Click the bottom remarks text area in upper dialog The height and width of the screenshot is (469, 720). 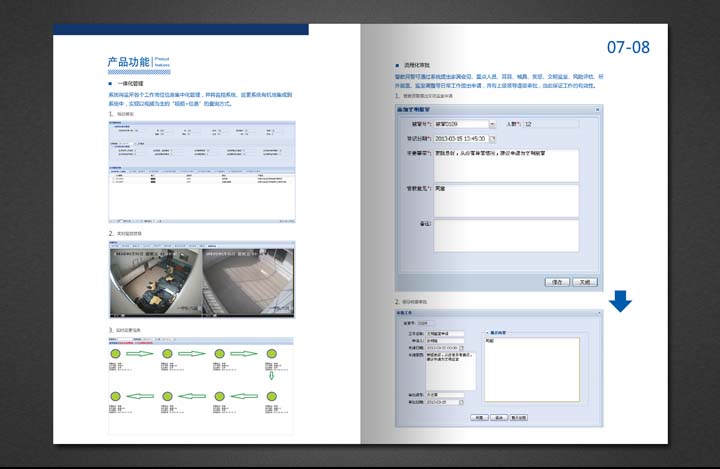click(x=506, y=236)
